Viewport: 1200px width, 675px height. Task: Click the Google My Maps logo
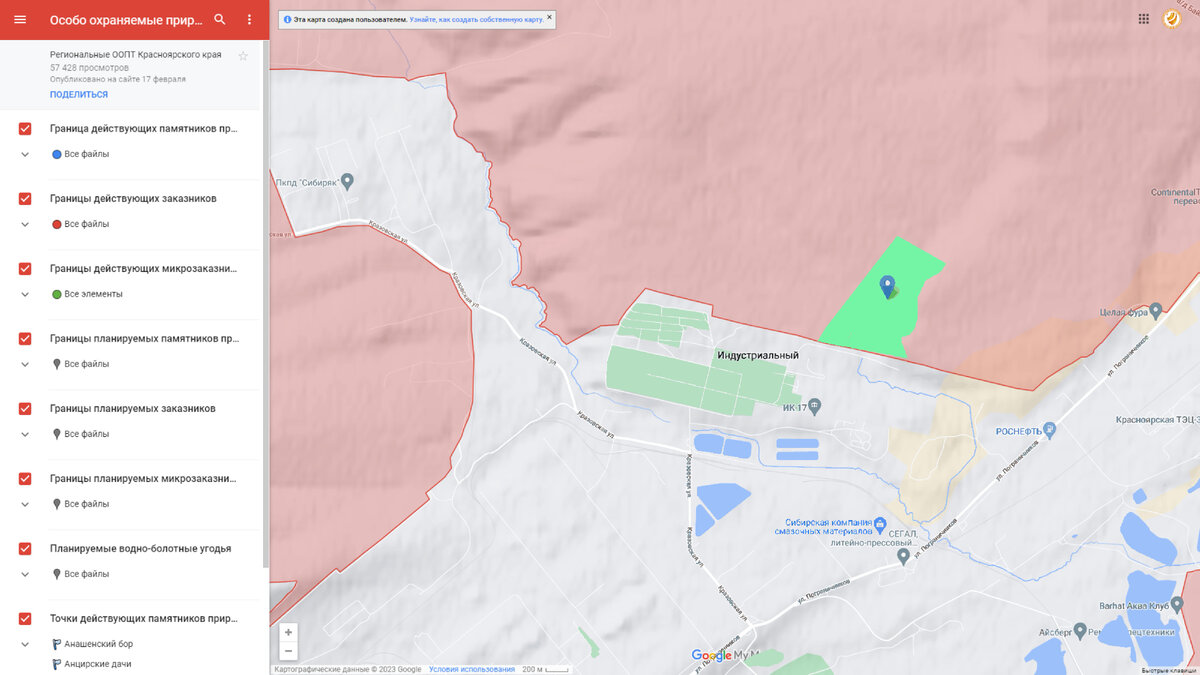pos(727,655)
